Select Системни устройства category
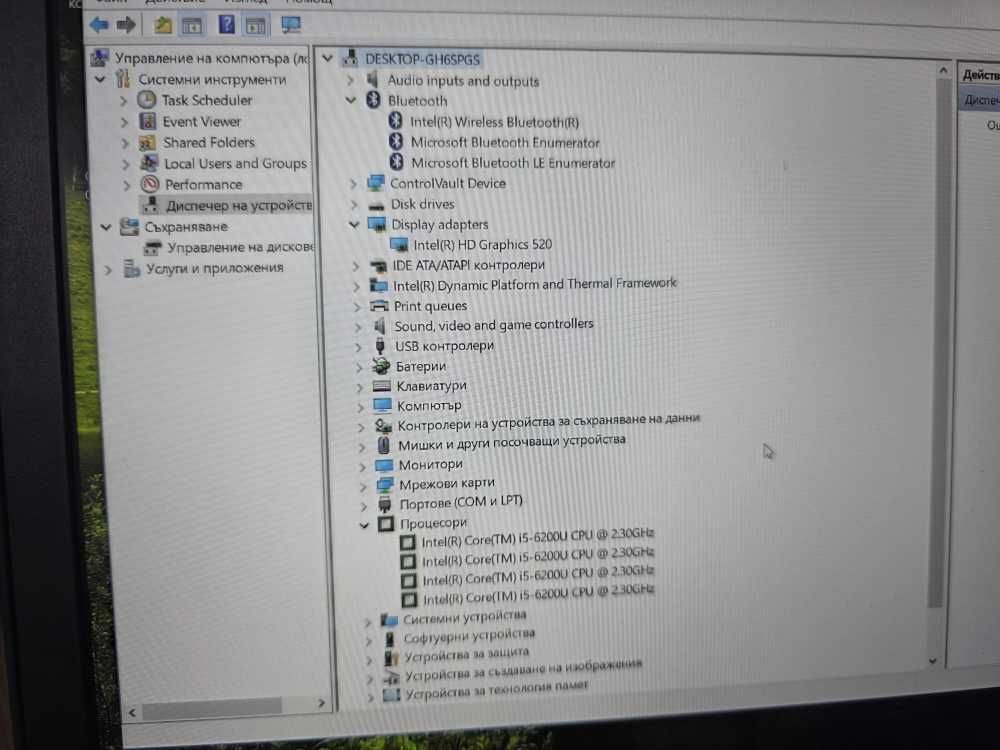This screenshot has width=1000, height=750. click(464, 617)
